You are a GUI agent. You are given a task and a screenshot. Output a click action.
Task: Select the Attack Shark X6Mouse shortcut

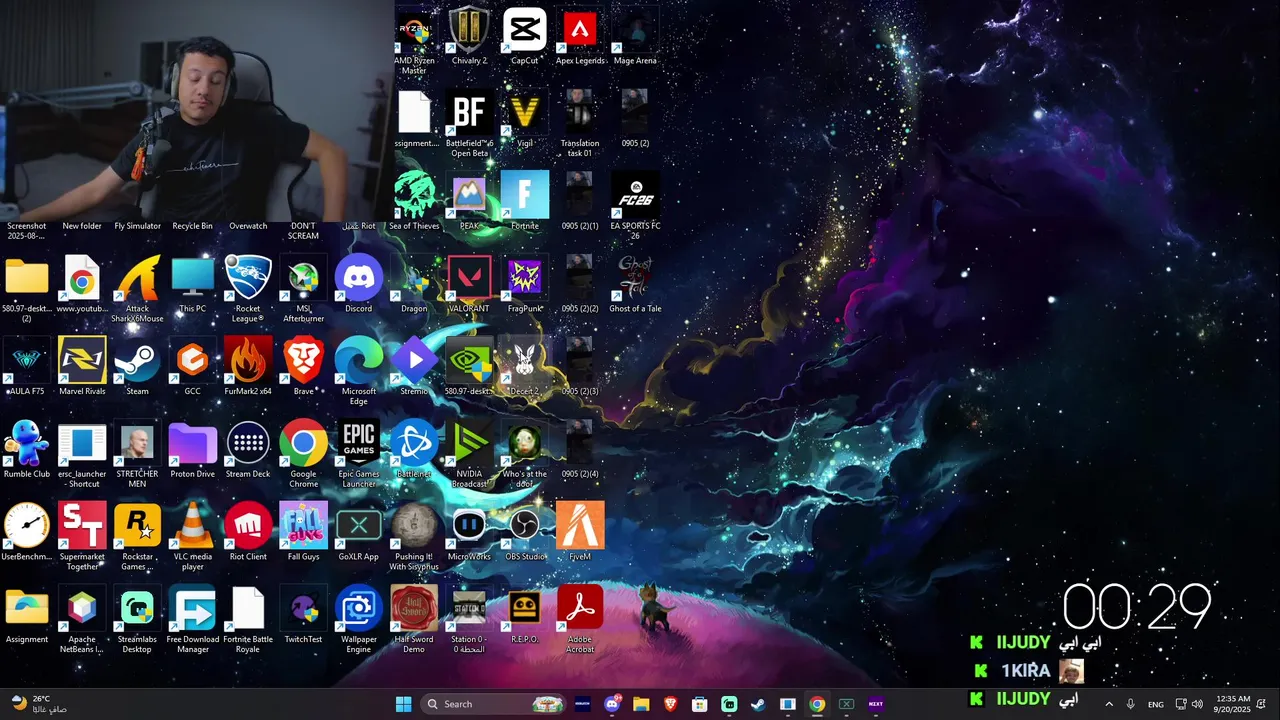(x=137, y=279)
